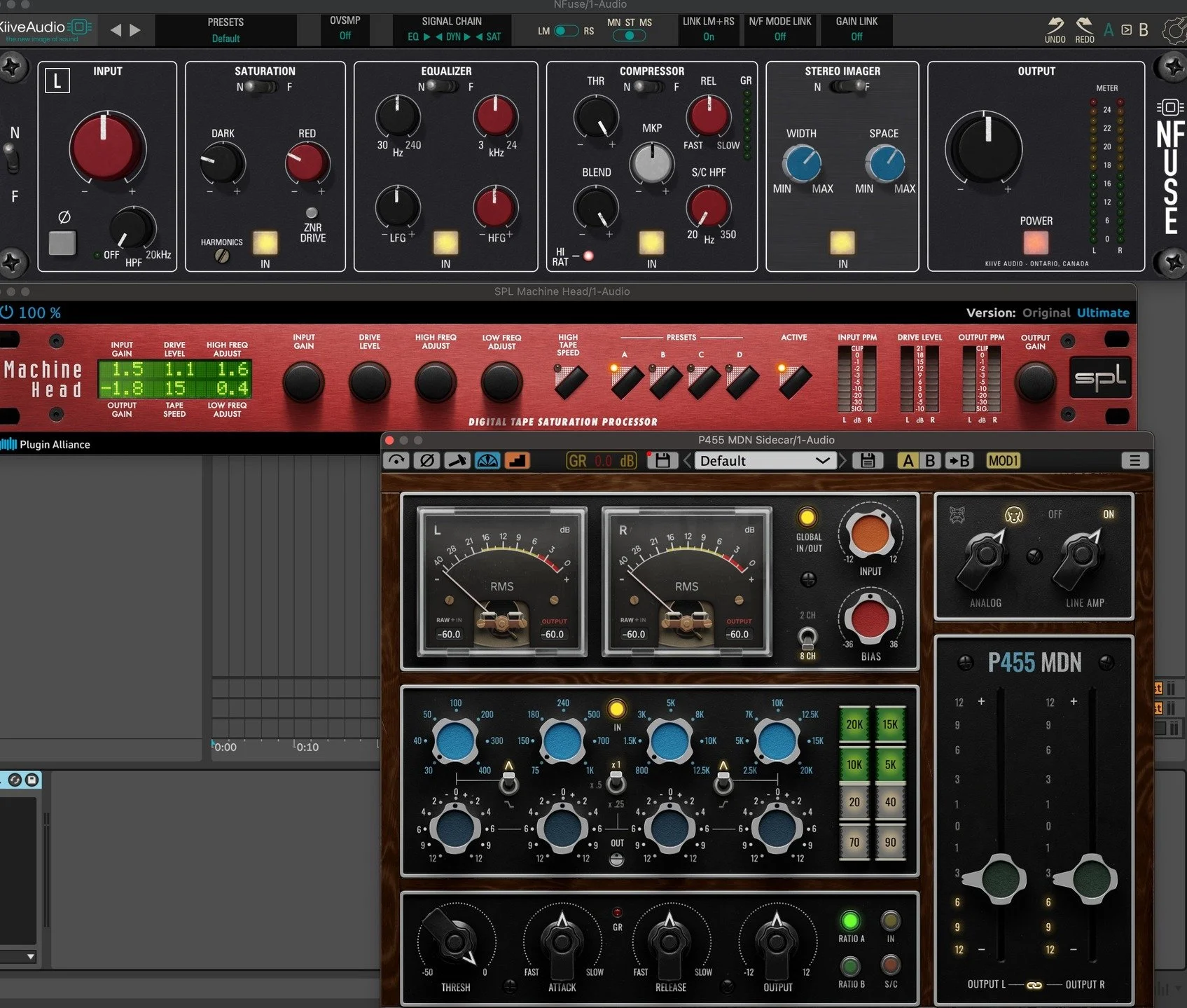Open NFuse Signal Chain selector
This screenshot has width=1187, height=1008.
[x=452, y=29]
